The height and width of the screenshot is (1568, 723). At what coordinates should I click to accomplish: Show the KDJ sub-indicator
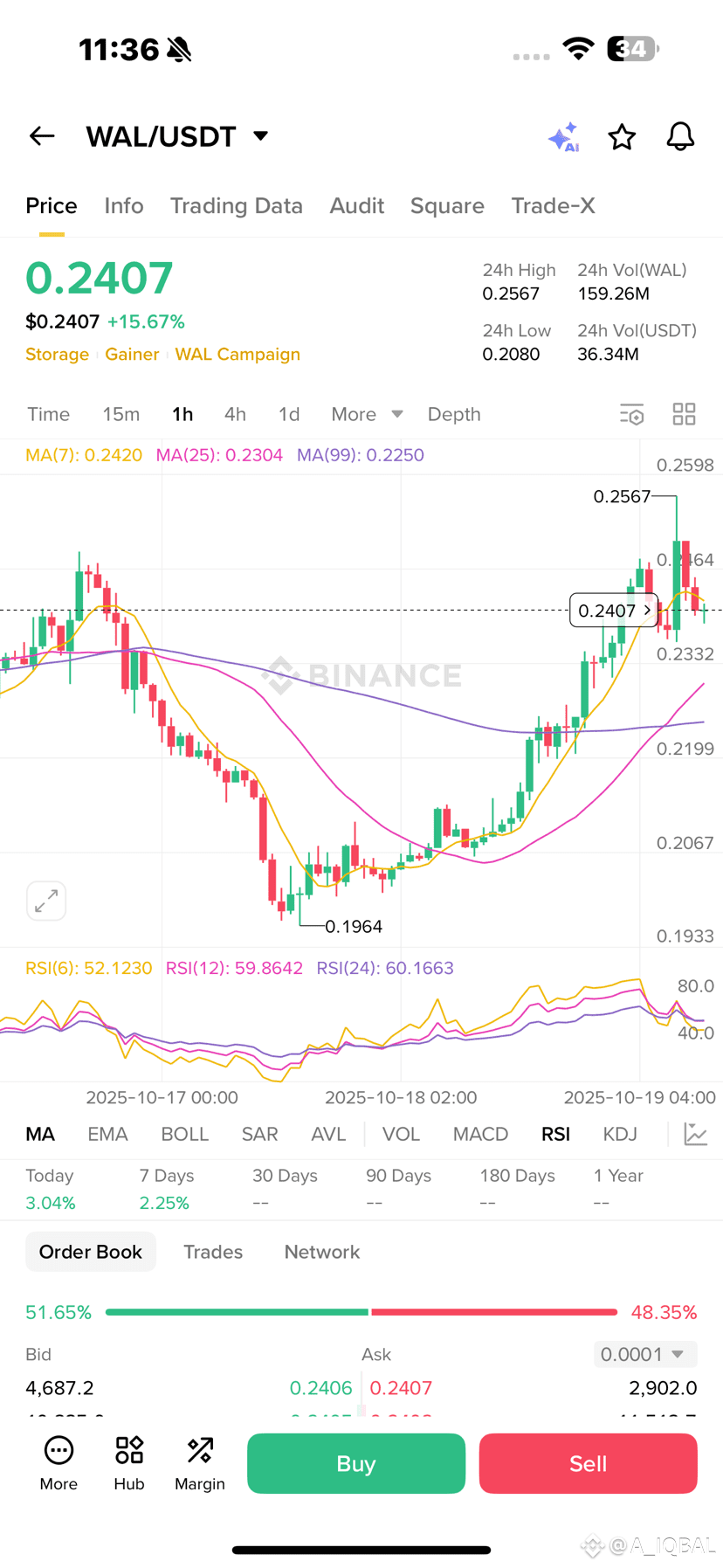[620, 1134]
